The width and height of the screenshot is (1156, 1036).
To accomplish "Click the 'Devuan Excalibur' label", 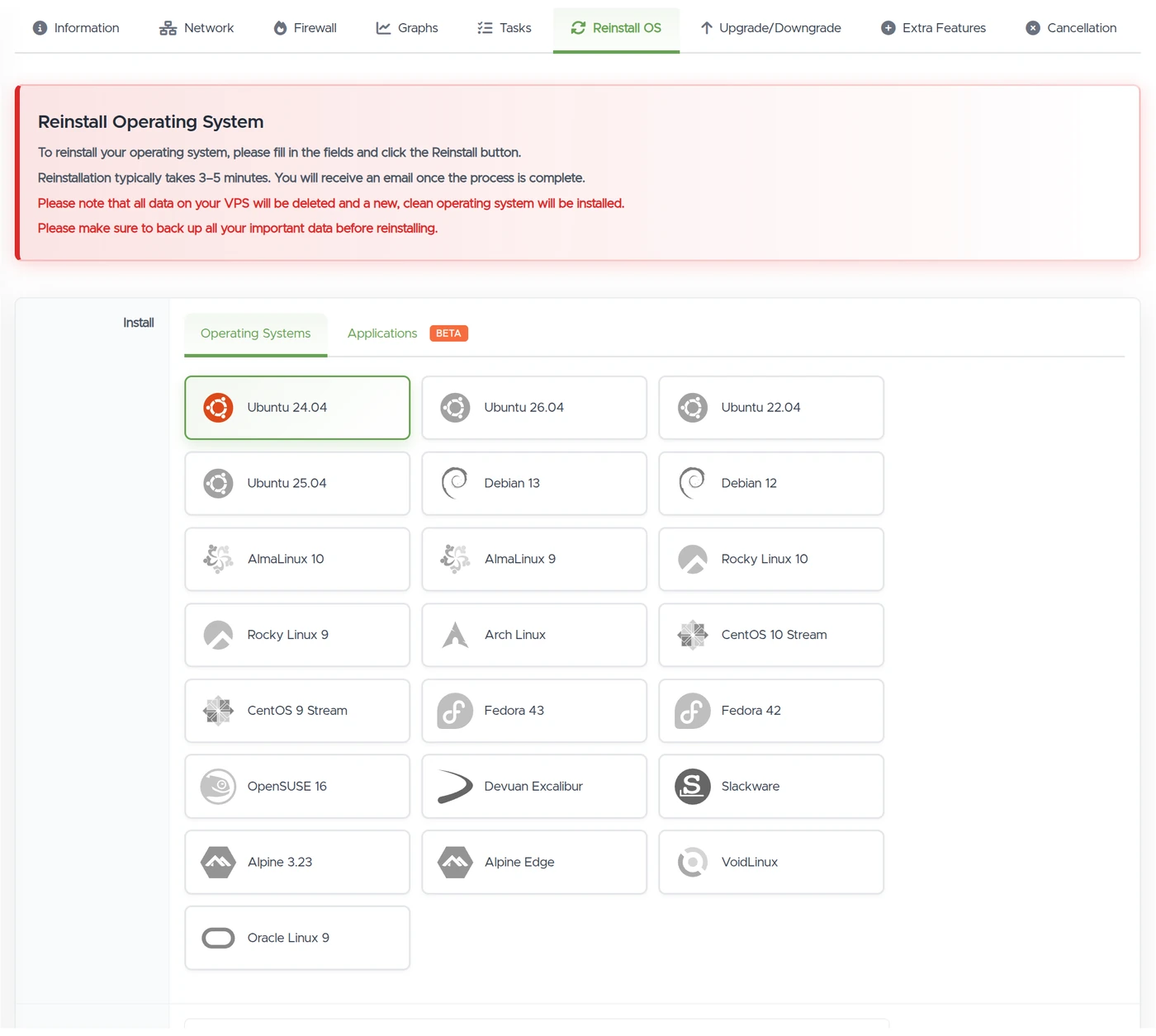I will 533,787.
